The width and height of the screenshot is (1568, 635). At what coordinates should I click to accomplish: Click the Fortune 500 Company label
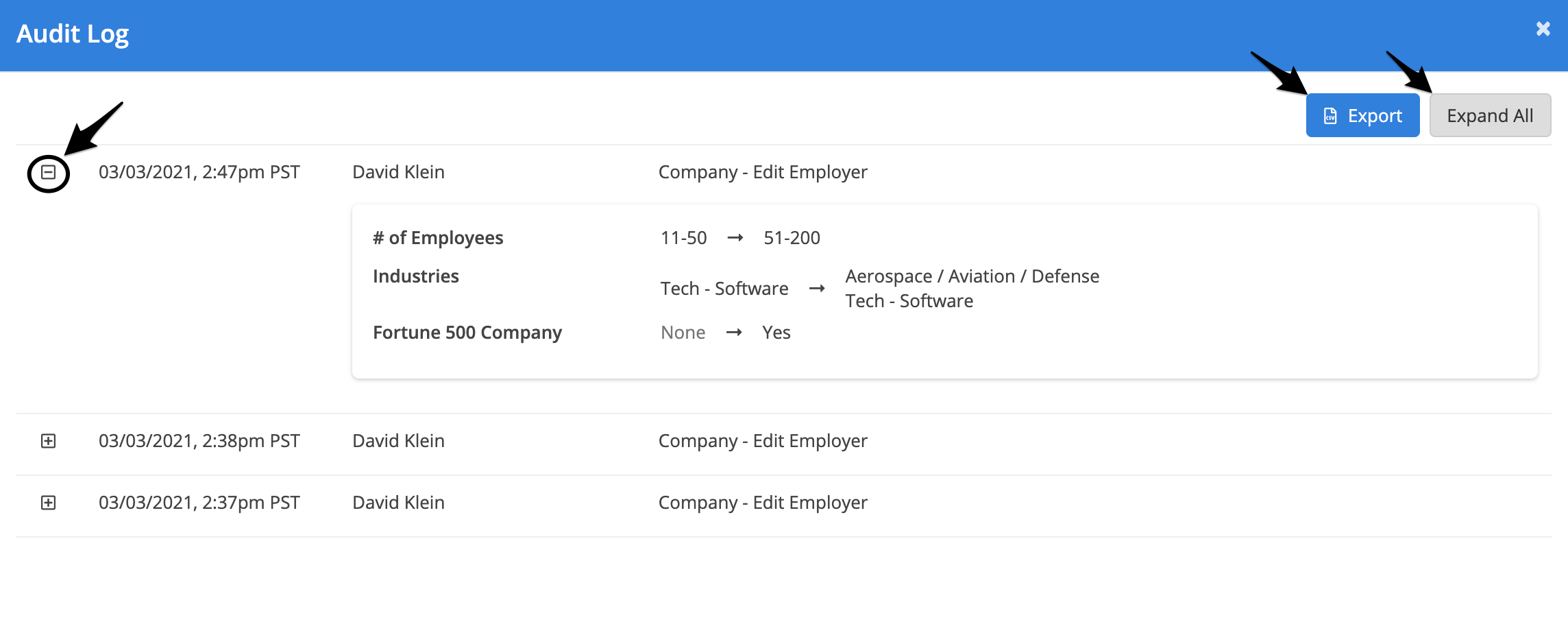(x=467, y=333)
